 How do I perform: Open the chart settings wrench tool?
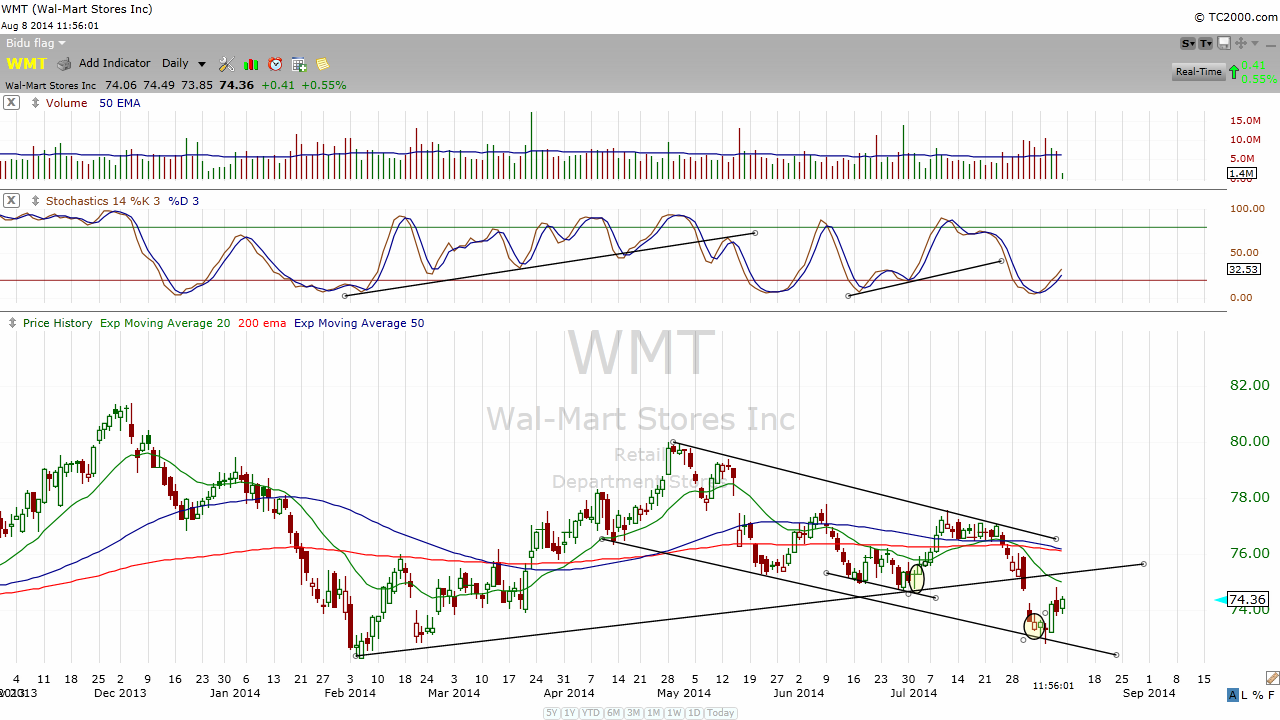click(x=227, y=64)
